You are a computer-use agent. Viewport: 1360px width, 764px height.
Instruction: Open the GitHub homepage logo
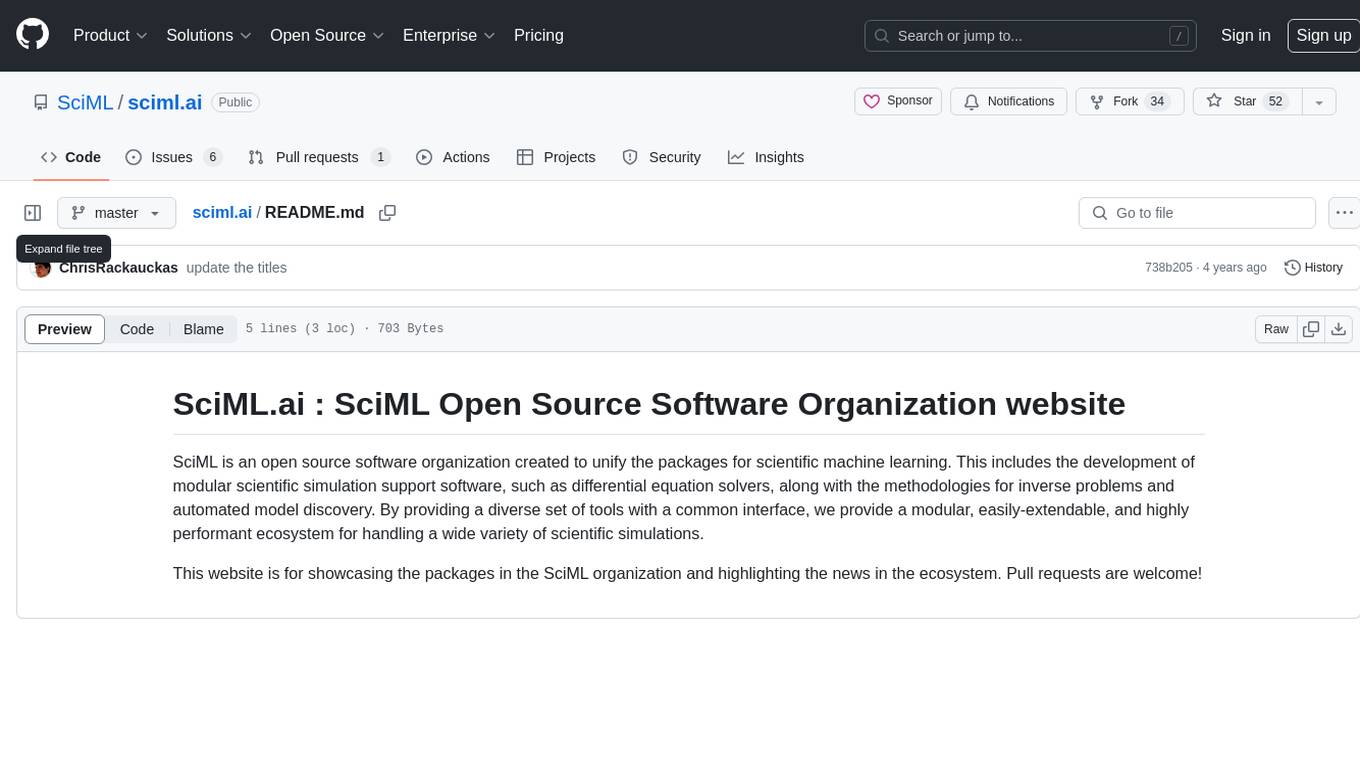point(32,35)
